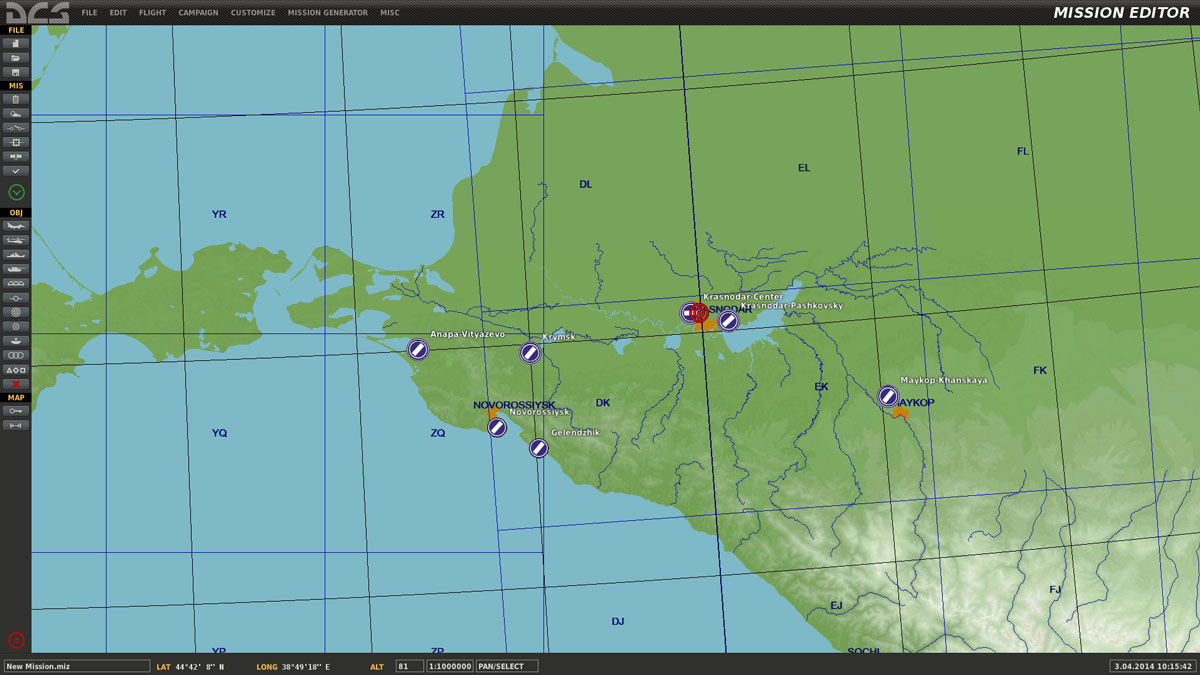Open the CAMPAIGN menu
Image resolution: width=1200 pixels, height=675 pixels.
[x=198, y=13]
